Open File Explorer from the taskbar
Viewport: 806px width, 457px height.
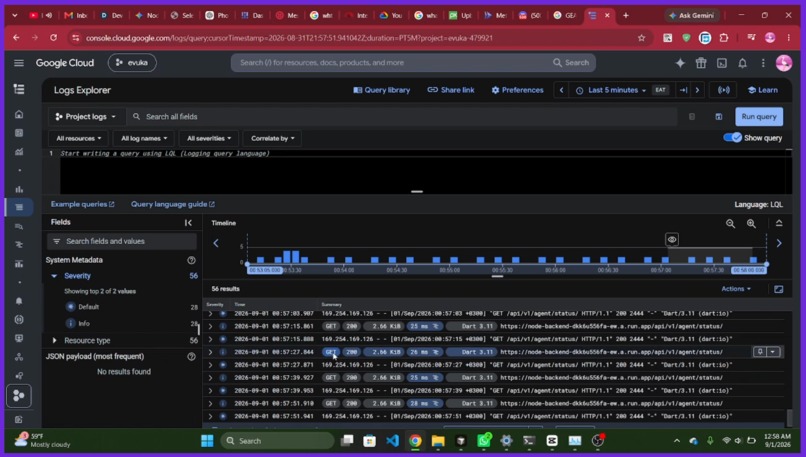437,441
